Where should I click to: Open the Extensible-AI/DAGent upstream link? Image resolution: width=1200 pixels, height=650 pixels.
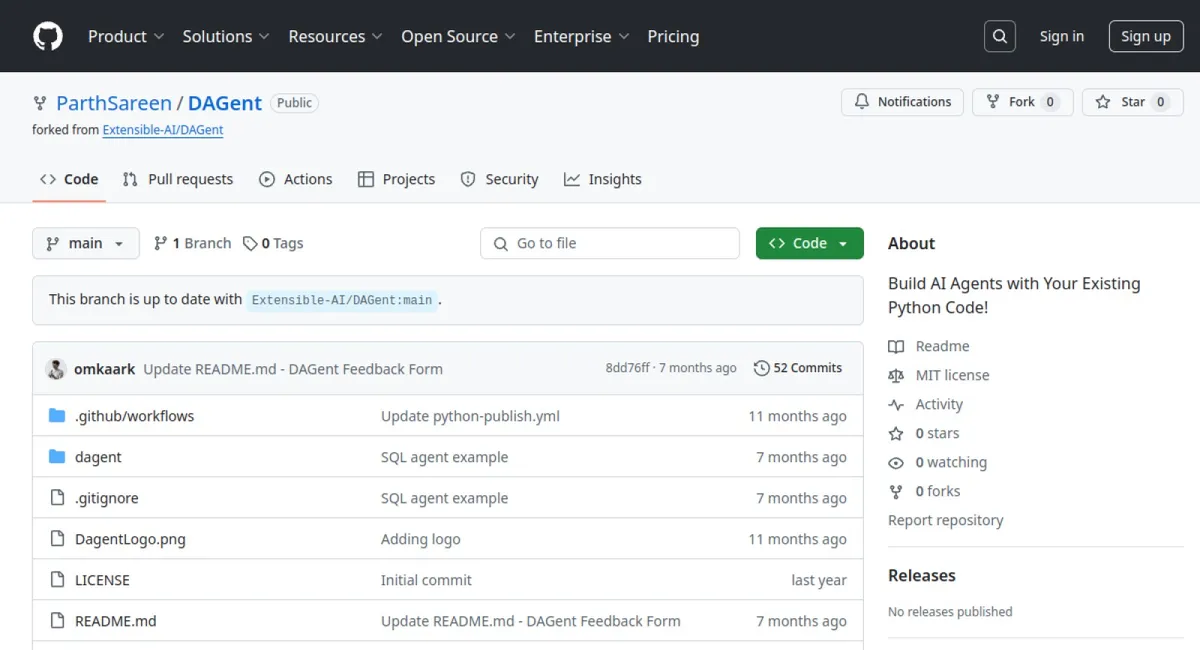tap(163, 130)
